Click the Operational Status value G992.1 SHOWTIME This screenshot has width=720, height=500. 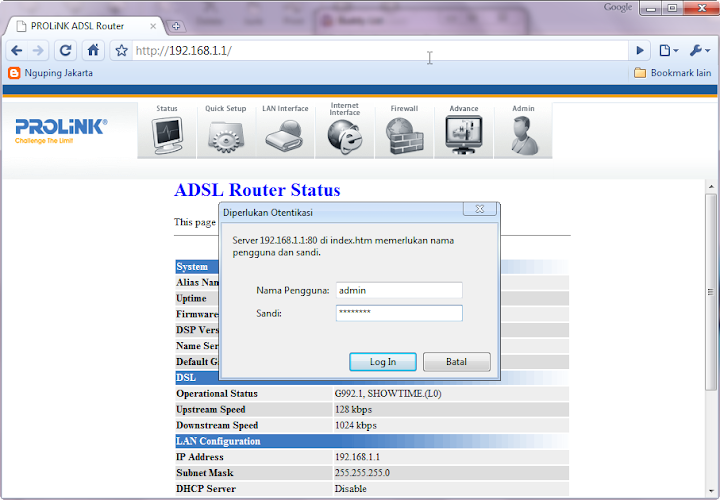388,393
